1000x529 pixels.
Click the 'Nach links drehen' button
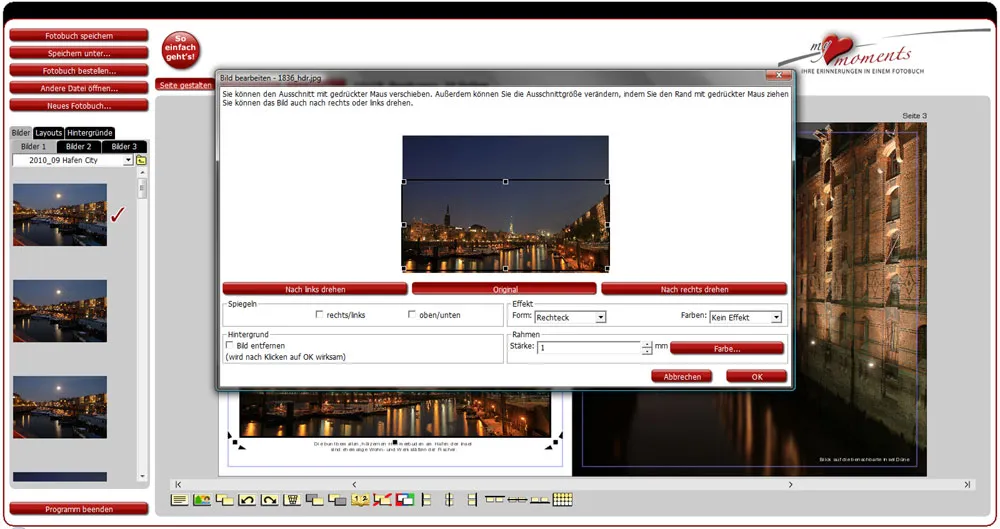pos(315,289)
